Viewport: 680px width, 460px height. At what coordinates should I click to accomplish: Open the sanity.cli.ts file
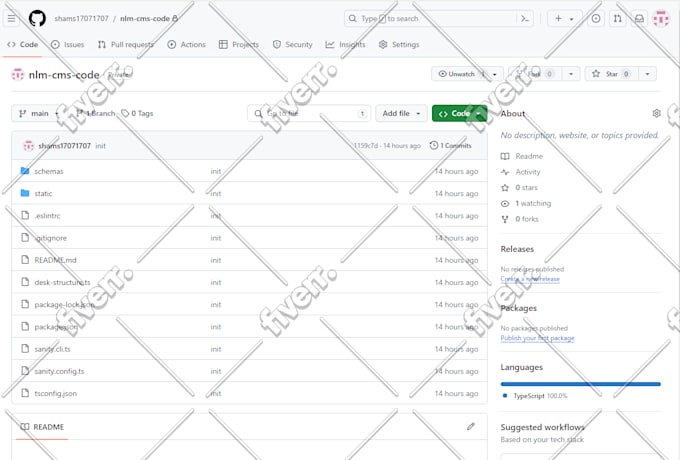tap(52, 349)
